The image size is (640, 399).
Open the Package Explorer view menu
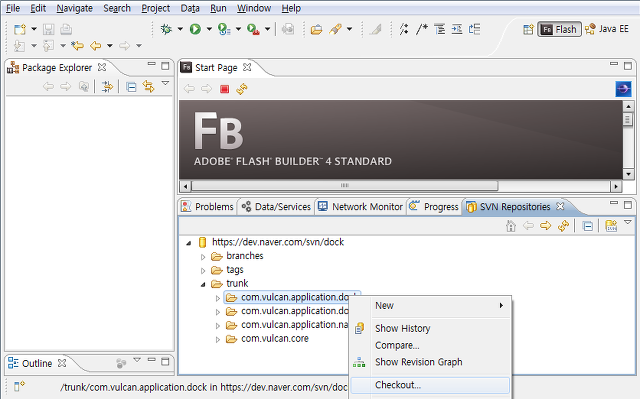tap(165, 83)
